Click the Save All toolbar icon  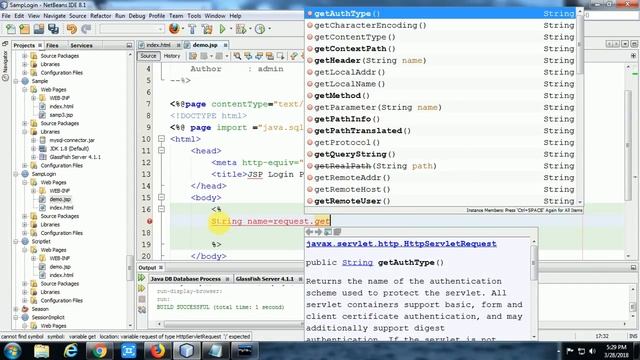tap(53, 29)
